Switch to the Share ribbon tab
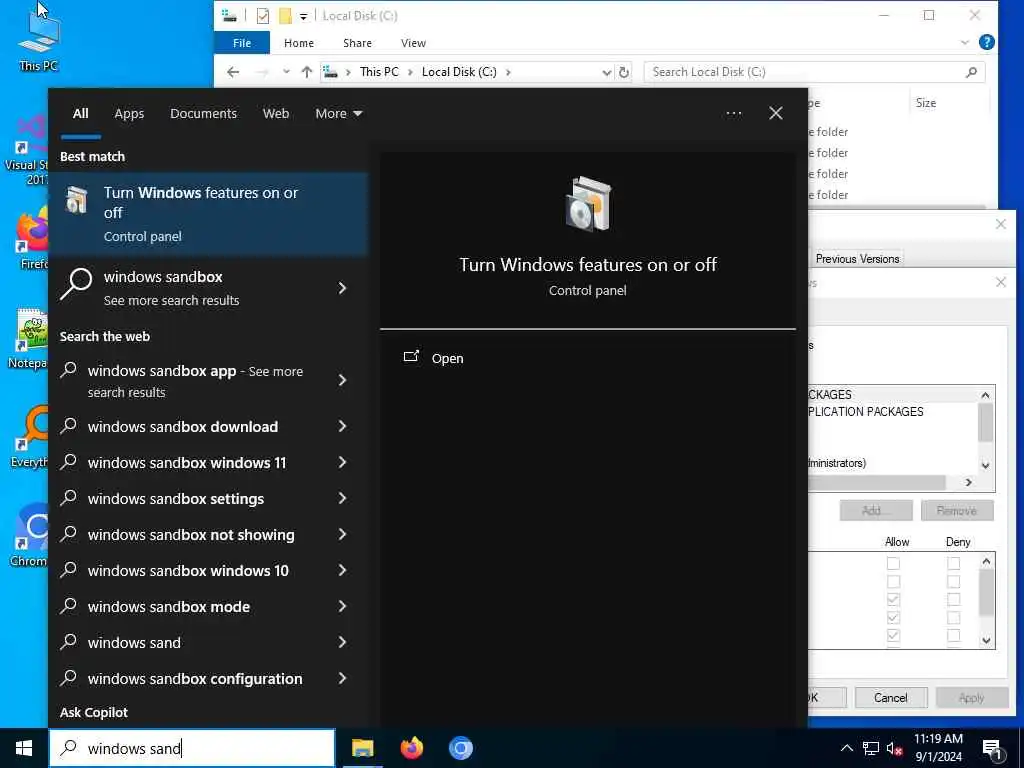This screenshot has width=1024, height=768. tap(357, 42)
